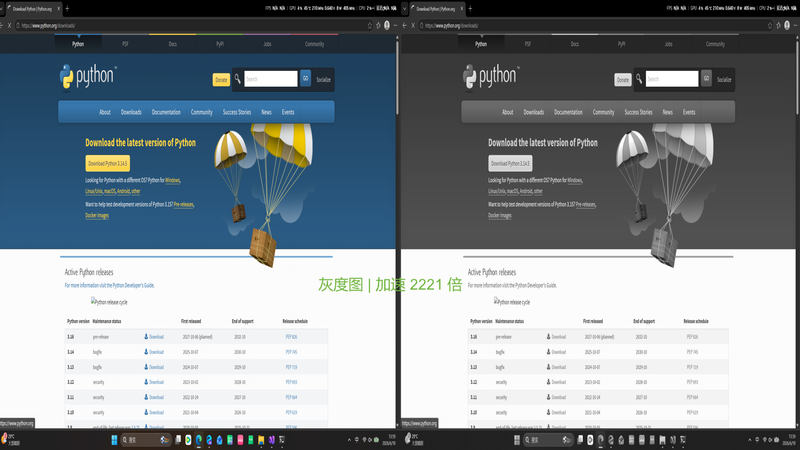Click the vertical scrollbar thumb on the color page

[397, 77]
